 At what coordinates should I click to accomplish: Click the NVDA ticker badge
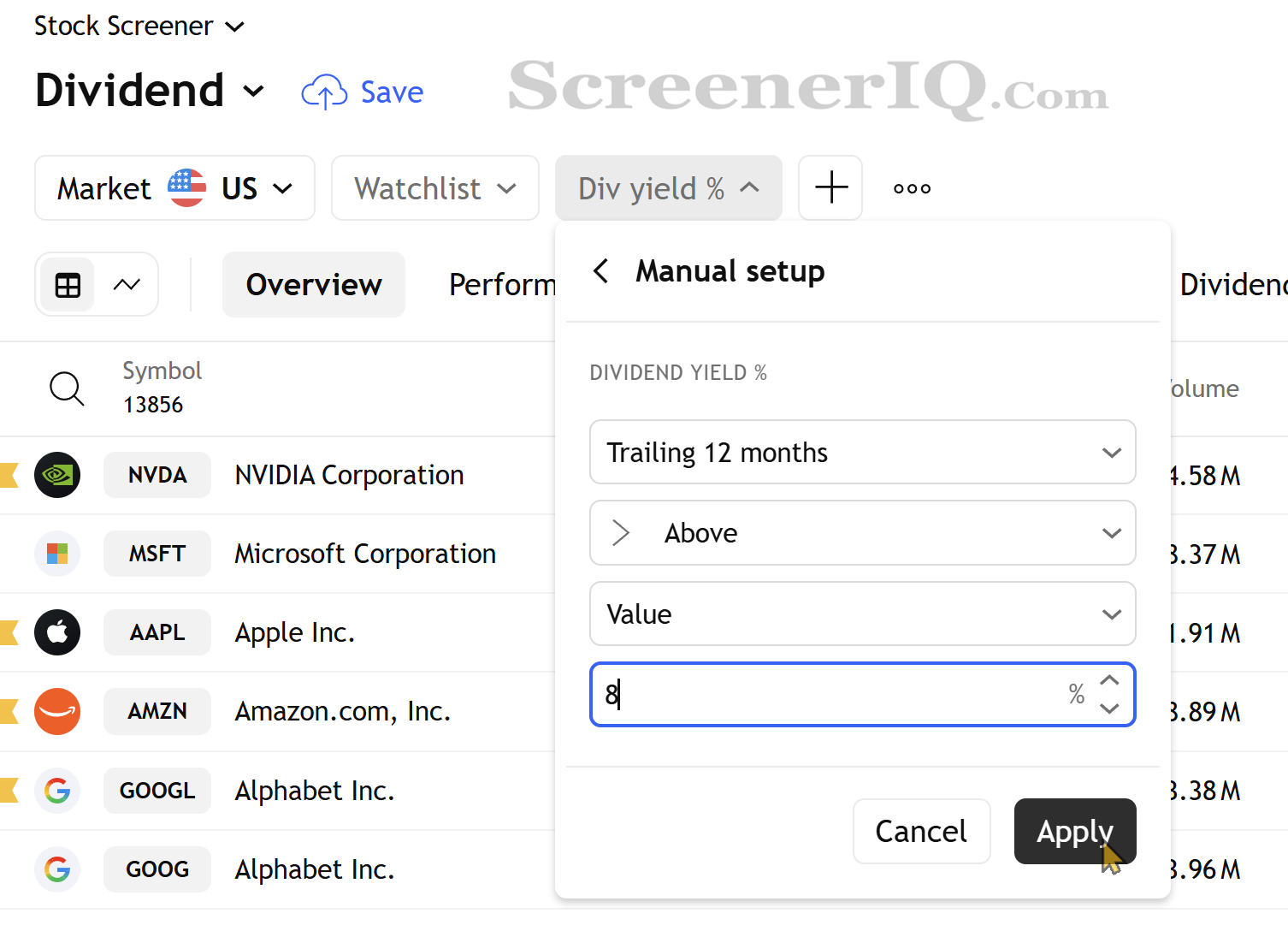[x=157, y=475]
